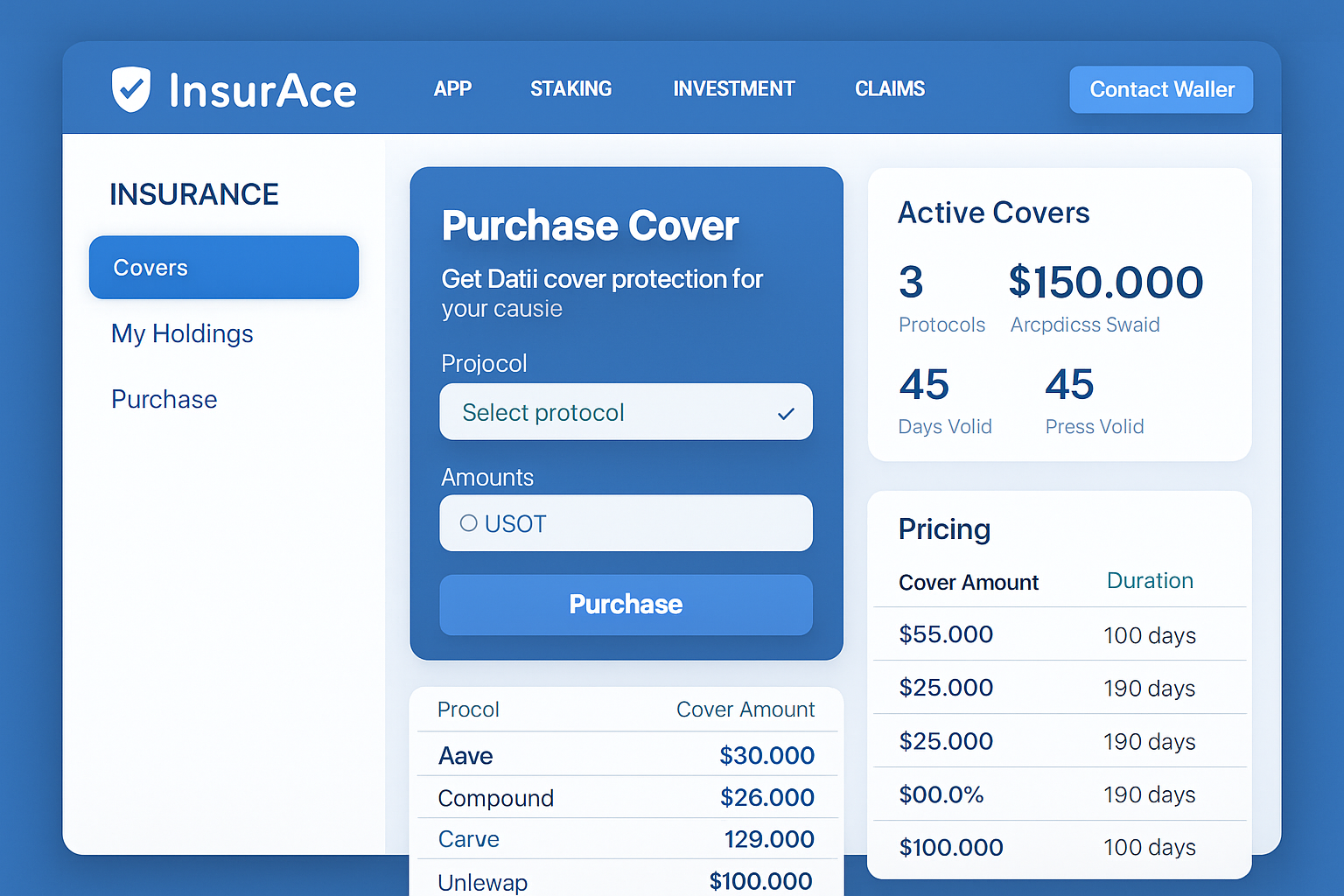Select Purchase in the sidebar
Viewport: 1344px width, 896px height.
pyautogui.click(x=164, y=399)
